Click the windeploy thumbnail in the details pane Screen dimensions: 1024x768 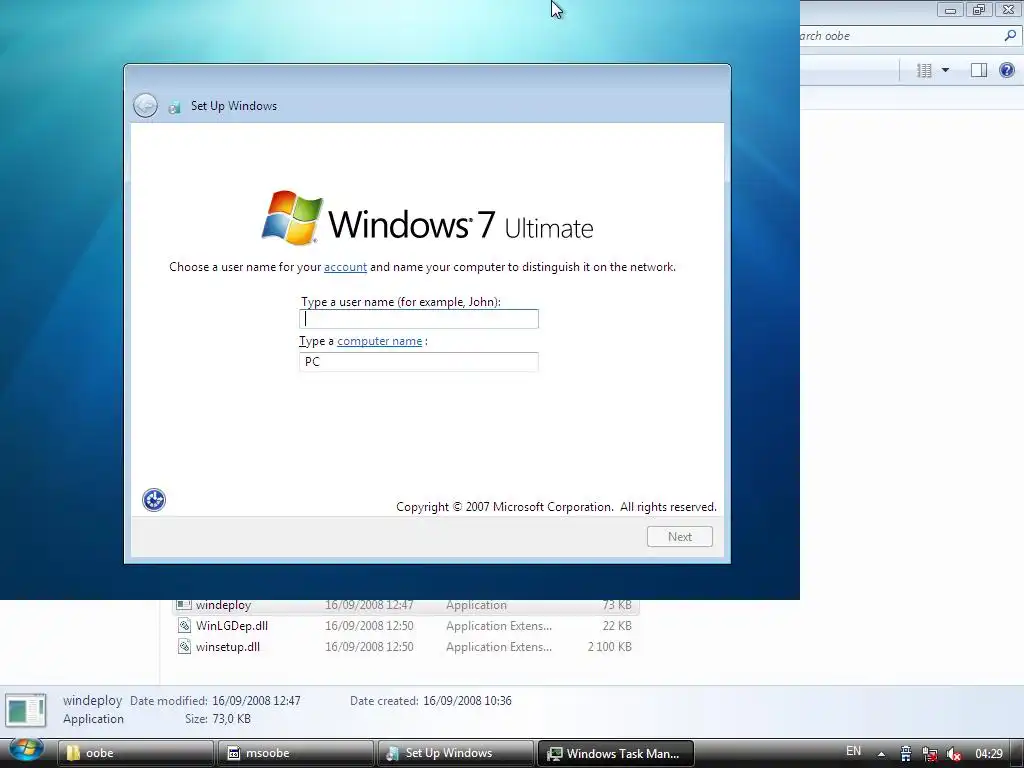tap(26, 710)
